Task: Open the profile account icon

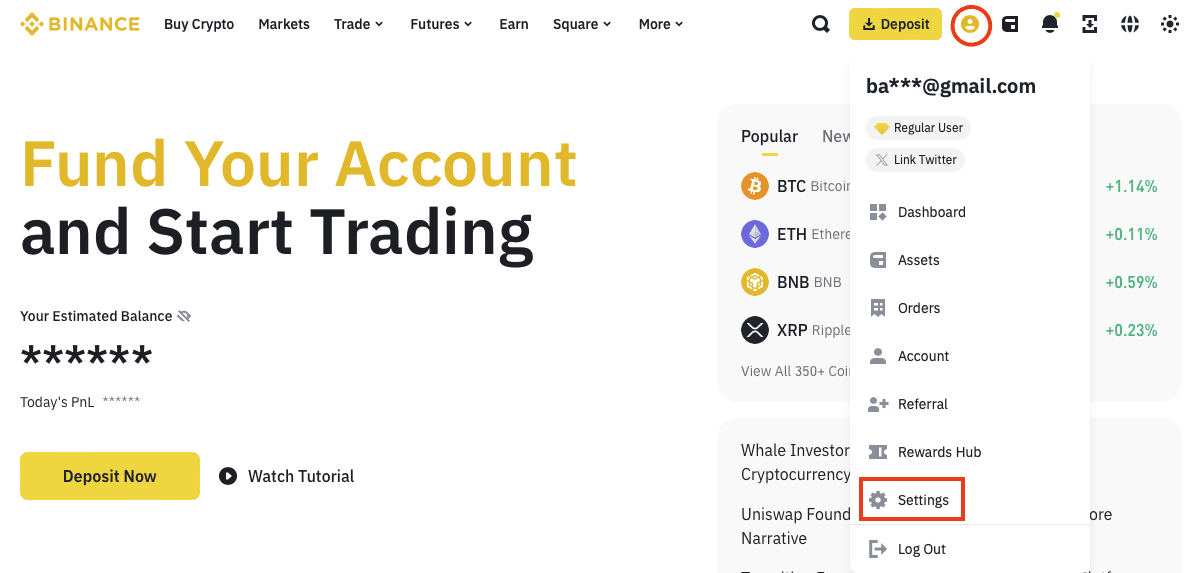Action: [x=970, y=24]
